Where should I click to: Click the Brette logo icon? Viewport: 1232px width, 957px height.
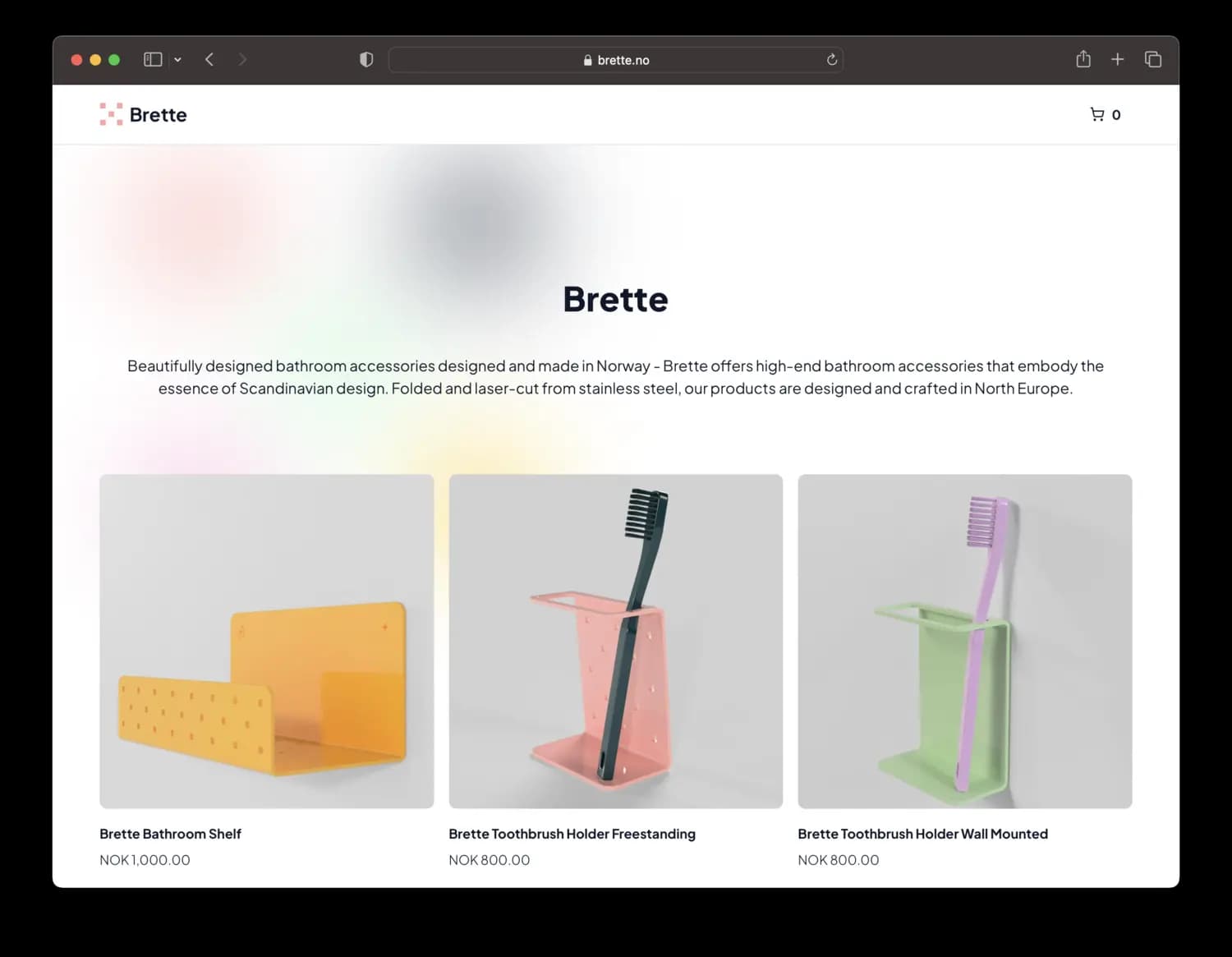click(109, 114)
